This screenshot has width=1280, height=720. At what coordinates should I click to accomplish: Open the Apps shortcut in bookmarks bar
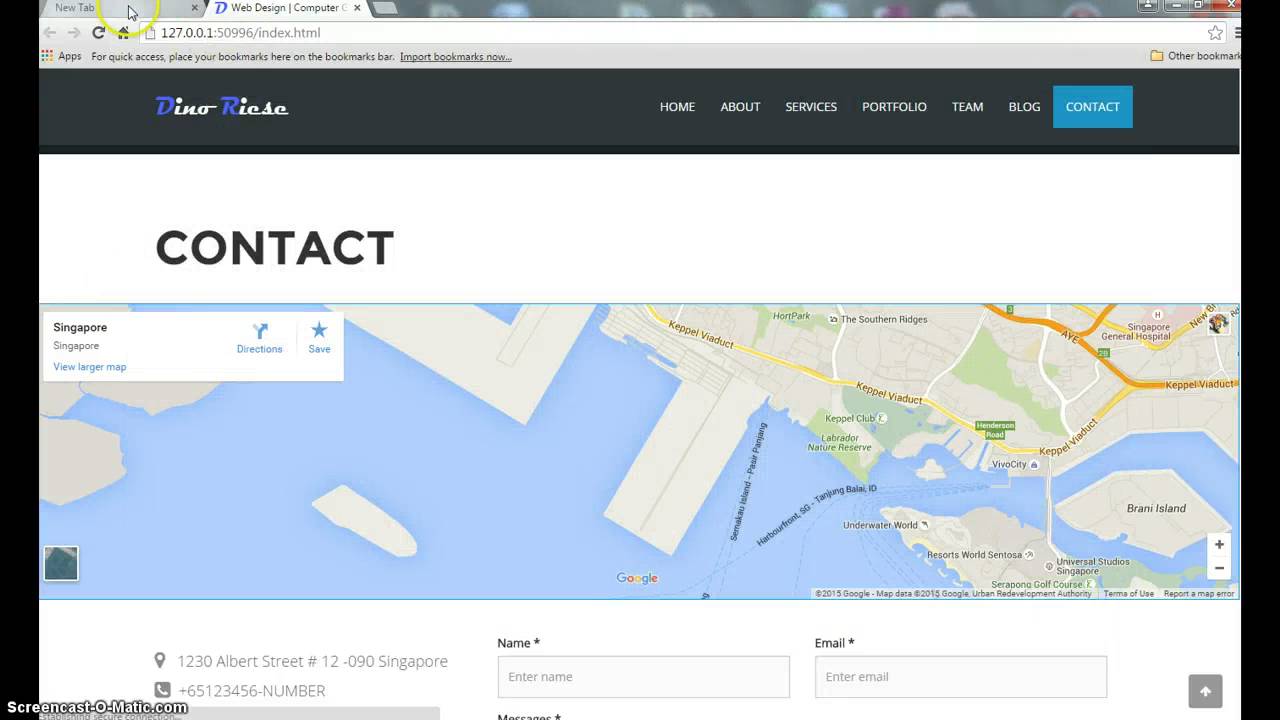coord(61,56)
